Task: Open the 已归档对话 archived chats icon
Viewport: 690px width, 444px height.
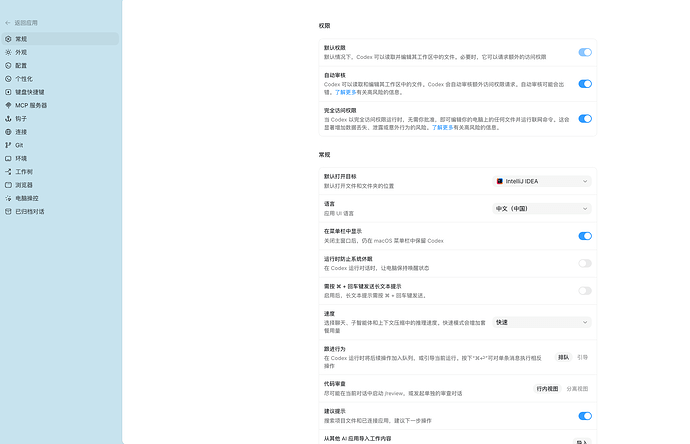Action: pyautogui.click(x=8, y=212)
